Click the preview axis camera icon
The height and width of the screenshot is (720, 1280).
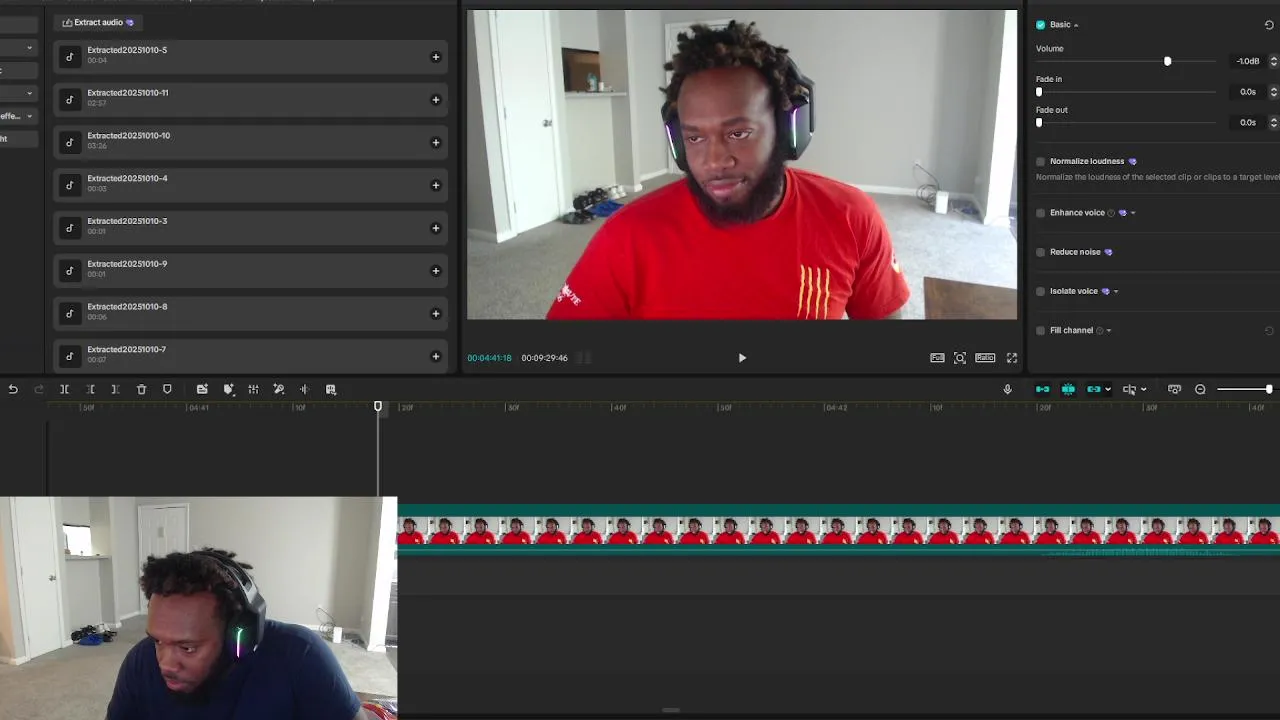tap(1174, 389)
